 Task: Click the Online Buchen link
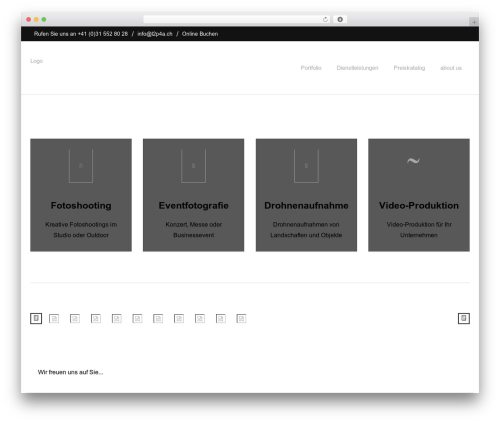(x=200, y=34)
